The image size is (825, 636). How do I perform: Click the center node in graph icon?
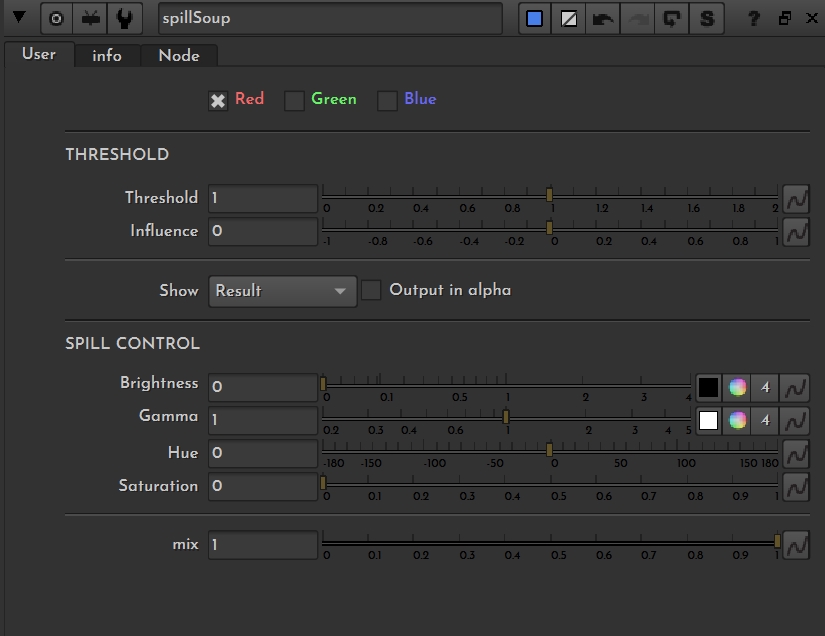[57, 18]
